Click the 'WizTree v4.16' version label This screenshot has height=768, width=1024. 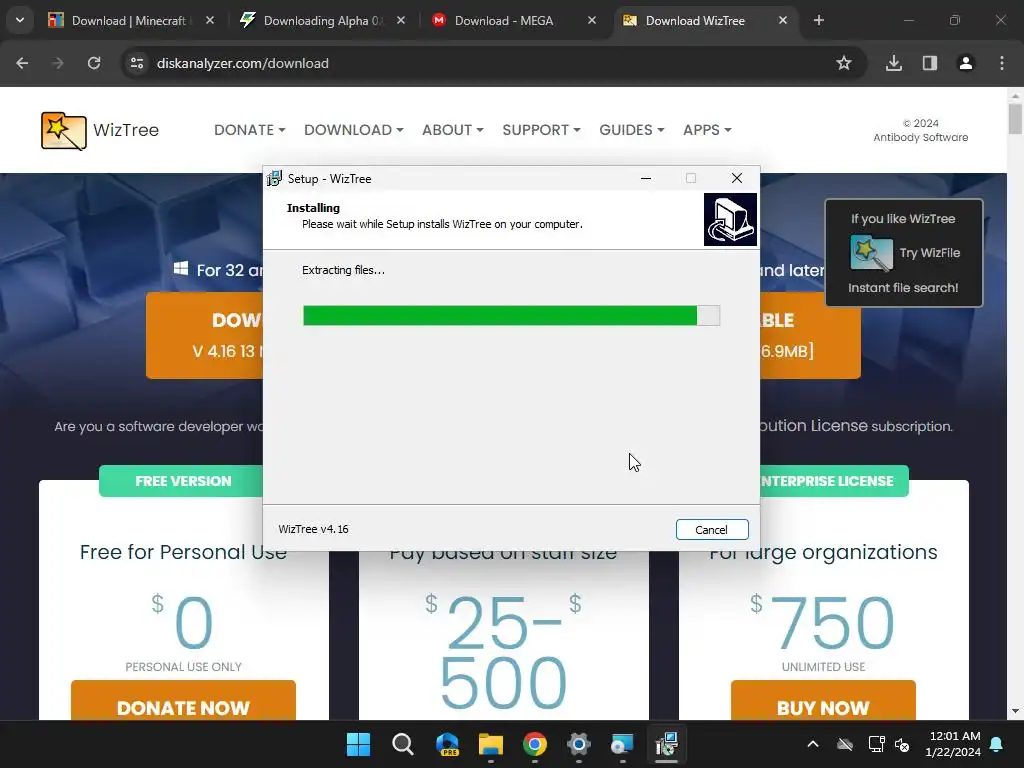pyautogui.click(x=313, y=529)
